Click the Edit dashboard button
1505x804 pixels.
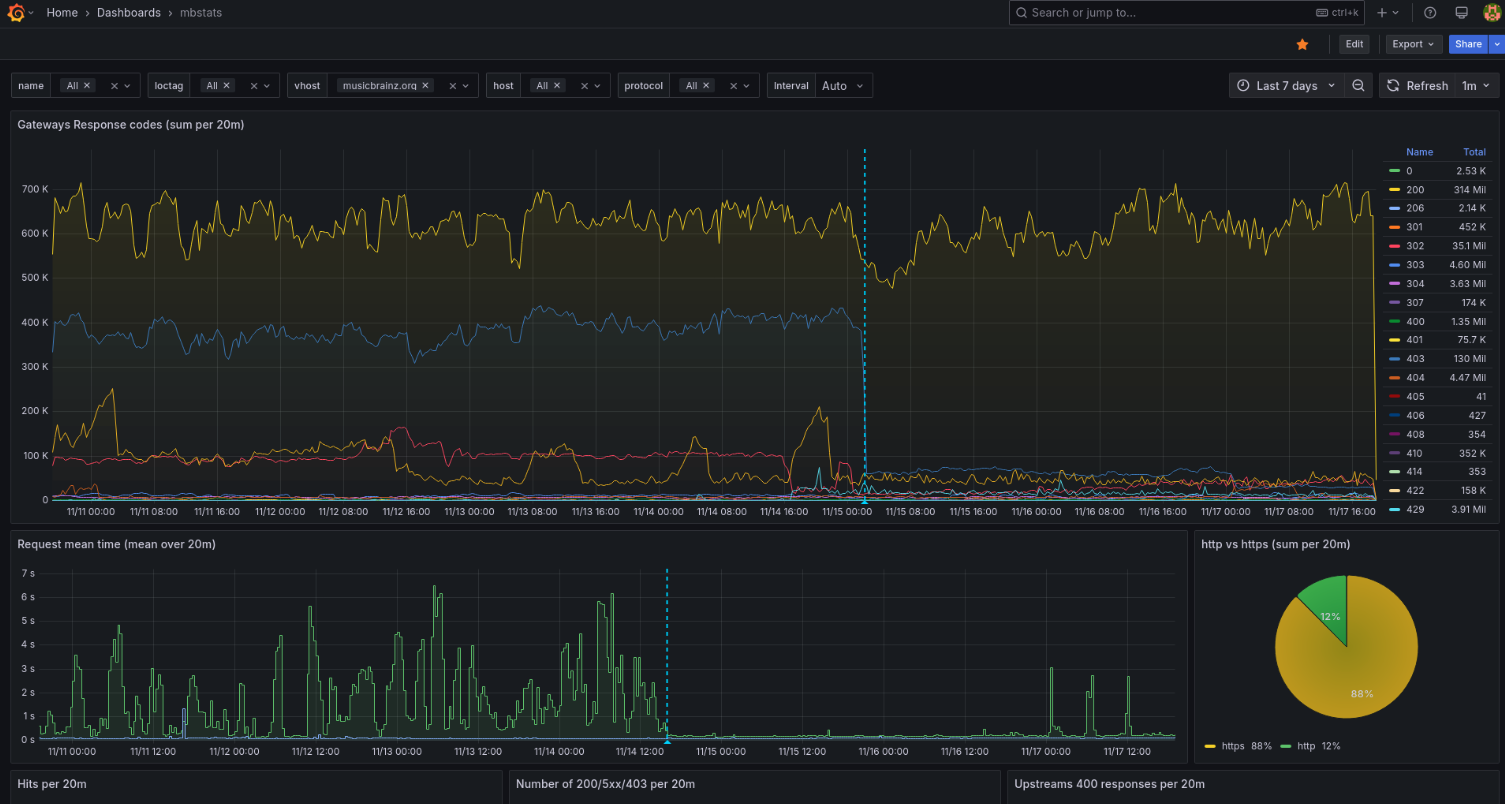pyautogui.click(x=1354, y=44)
